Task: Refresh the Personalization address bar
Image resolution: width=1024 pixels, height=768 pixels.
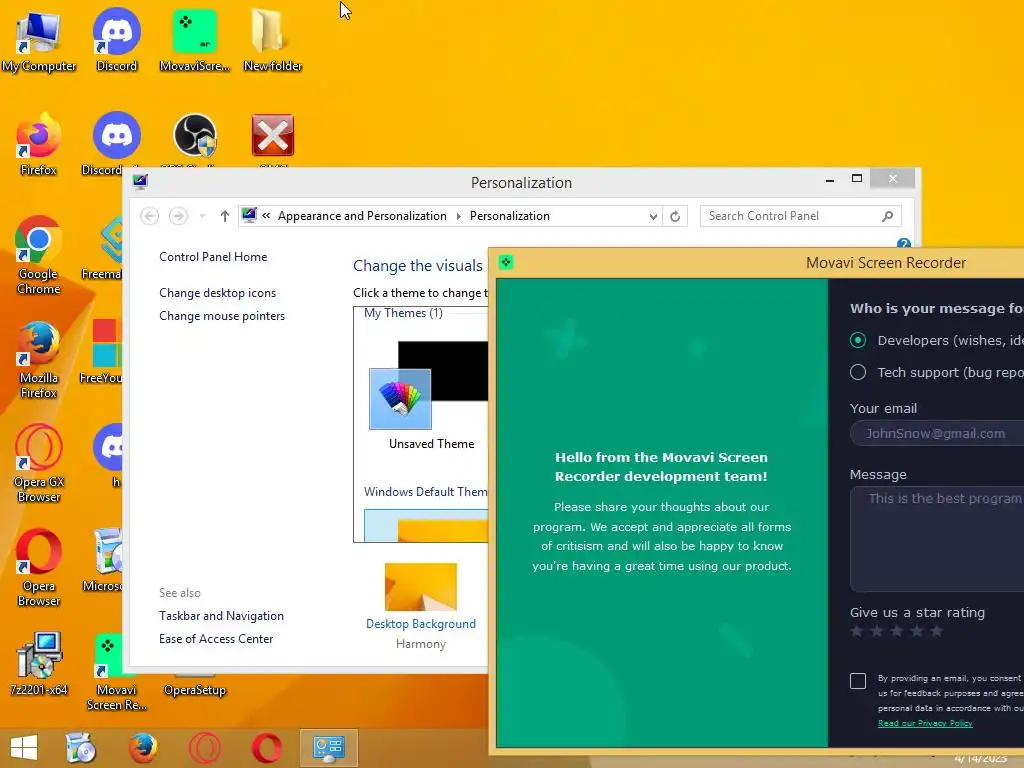Action: pyautogui.click(x=675, y=216)
